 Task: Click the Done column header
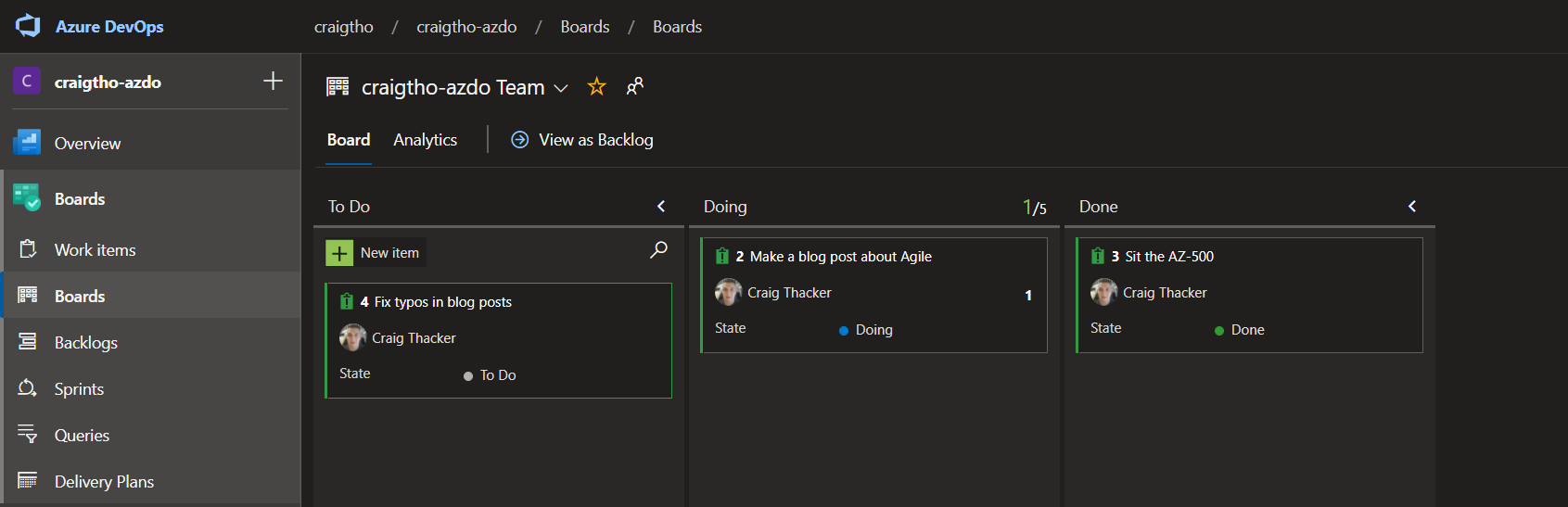1098,207
